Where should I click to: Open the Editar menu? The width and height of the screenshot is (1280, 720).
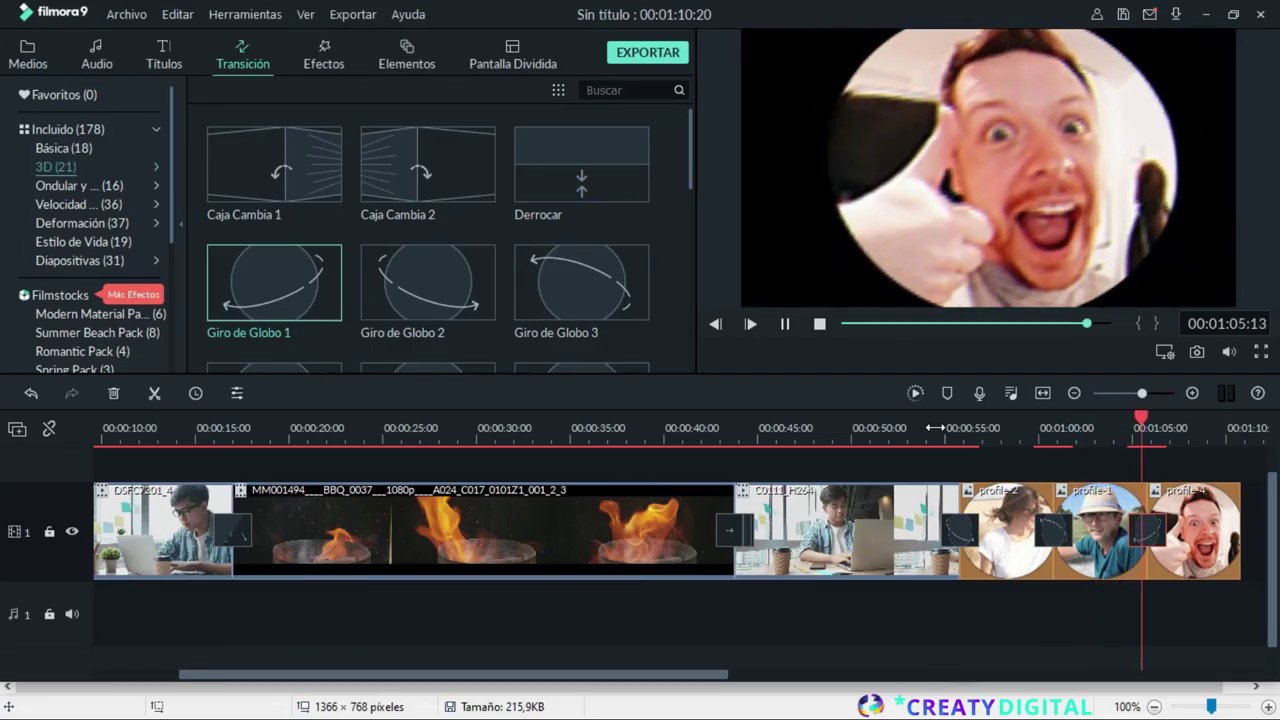[x=178, y=14]
